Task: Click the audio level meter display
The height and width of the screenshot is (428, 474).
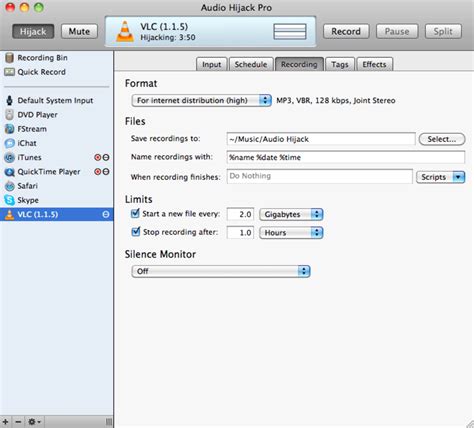Action: coord(290,32)
